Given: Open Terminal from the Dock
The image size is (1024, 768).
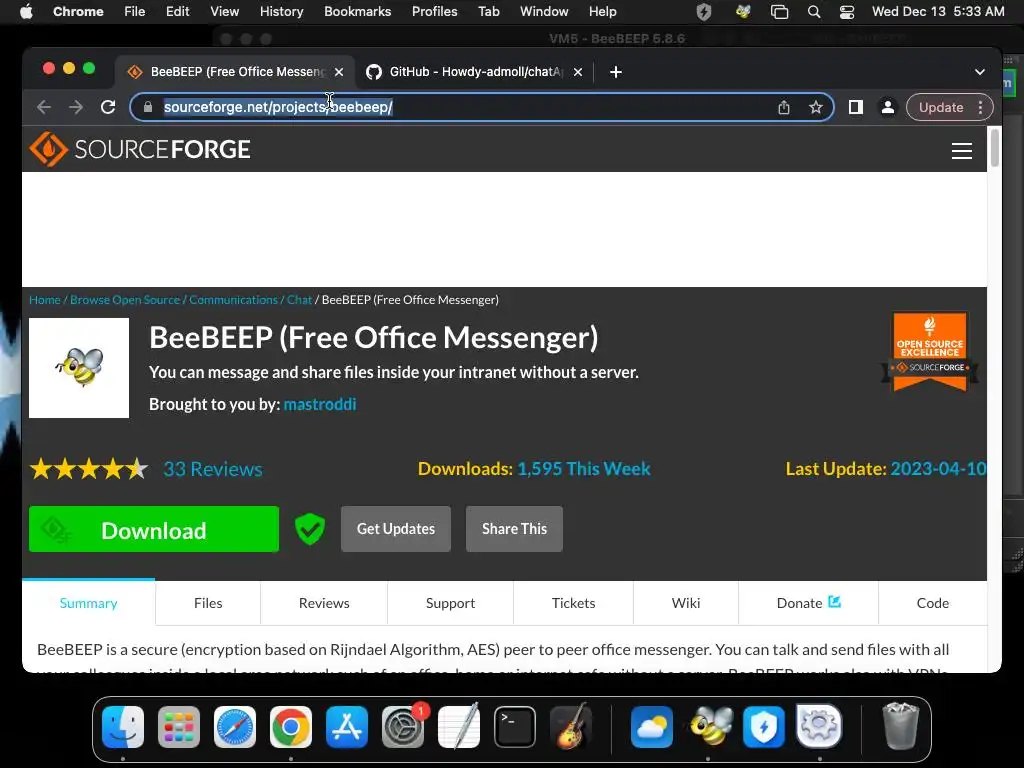Looking at the screenshot, I should point(515,727).
